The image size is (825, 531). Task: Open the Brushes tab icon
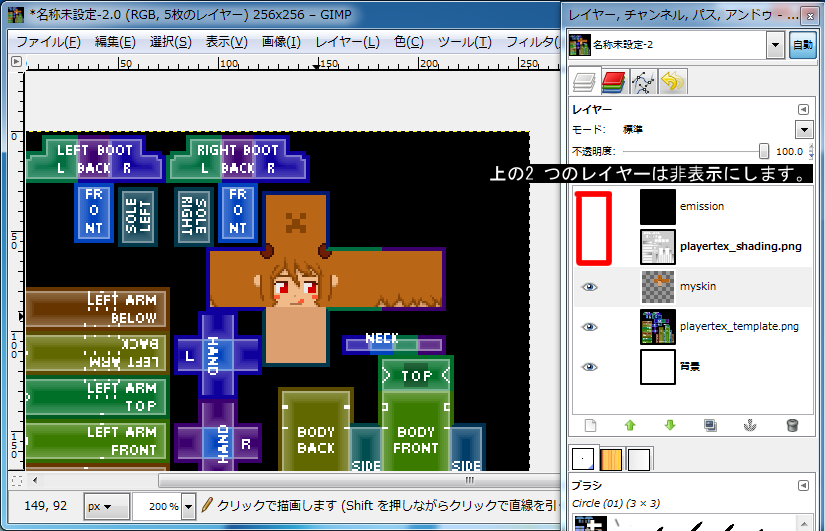coord(583,459)
